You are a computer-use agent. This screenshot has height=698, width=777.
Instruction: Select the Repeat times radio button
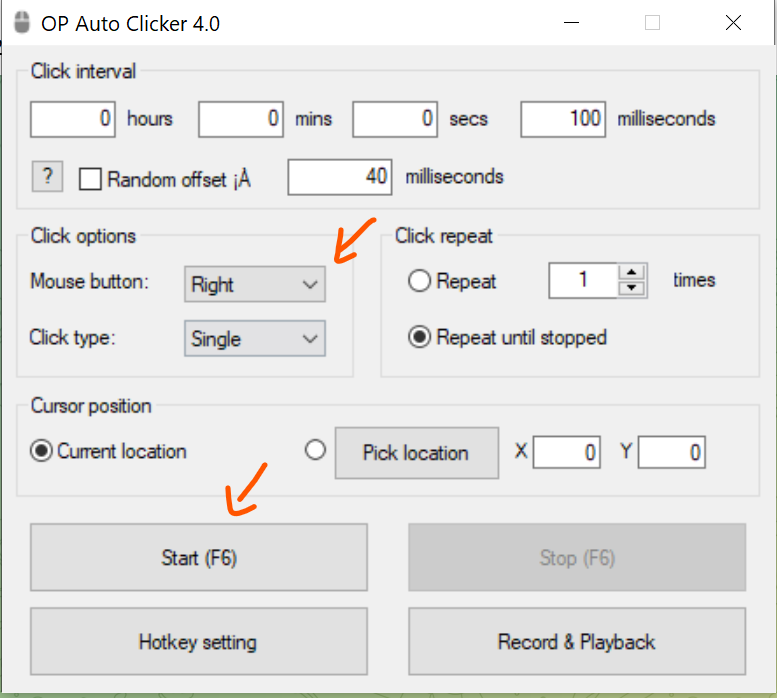pos(419,281)
